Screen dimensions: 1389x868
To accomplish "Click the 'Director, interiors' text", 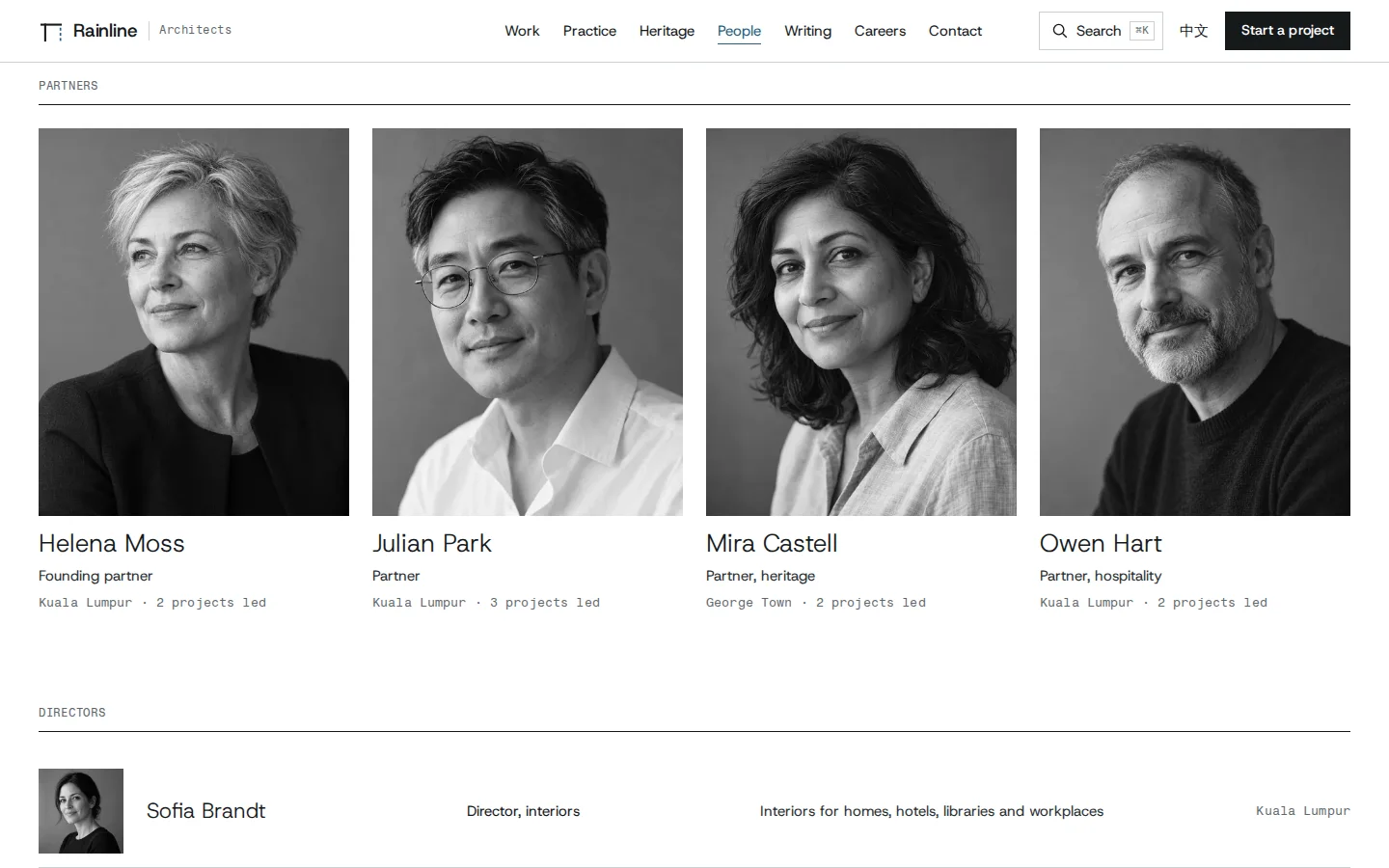I will [x=524, y=811].
